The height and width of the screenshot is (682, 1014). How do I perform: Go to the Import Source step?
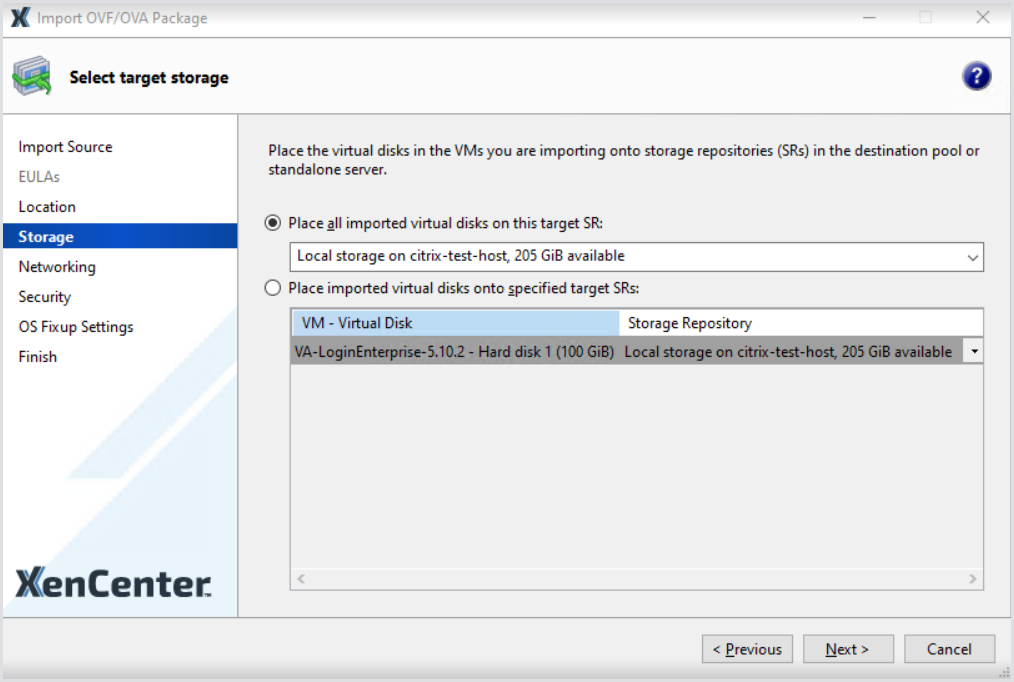pos(65,147)
